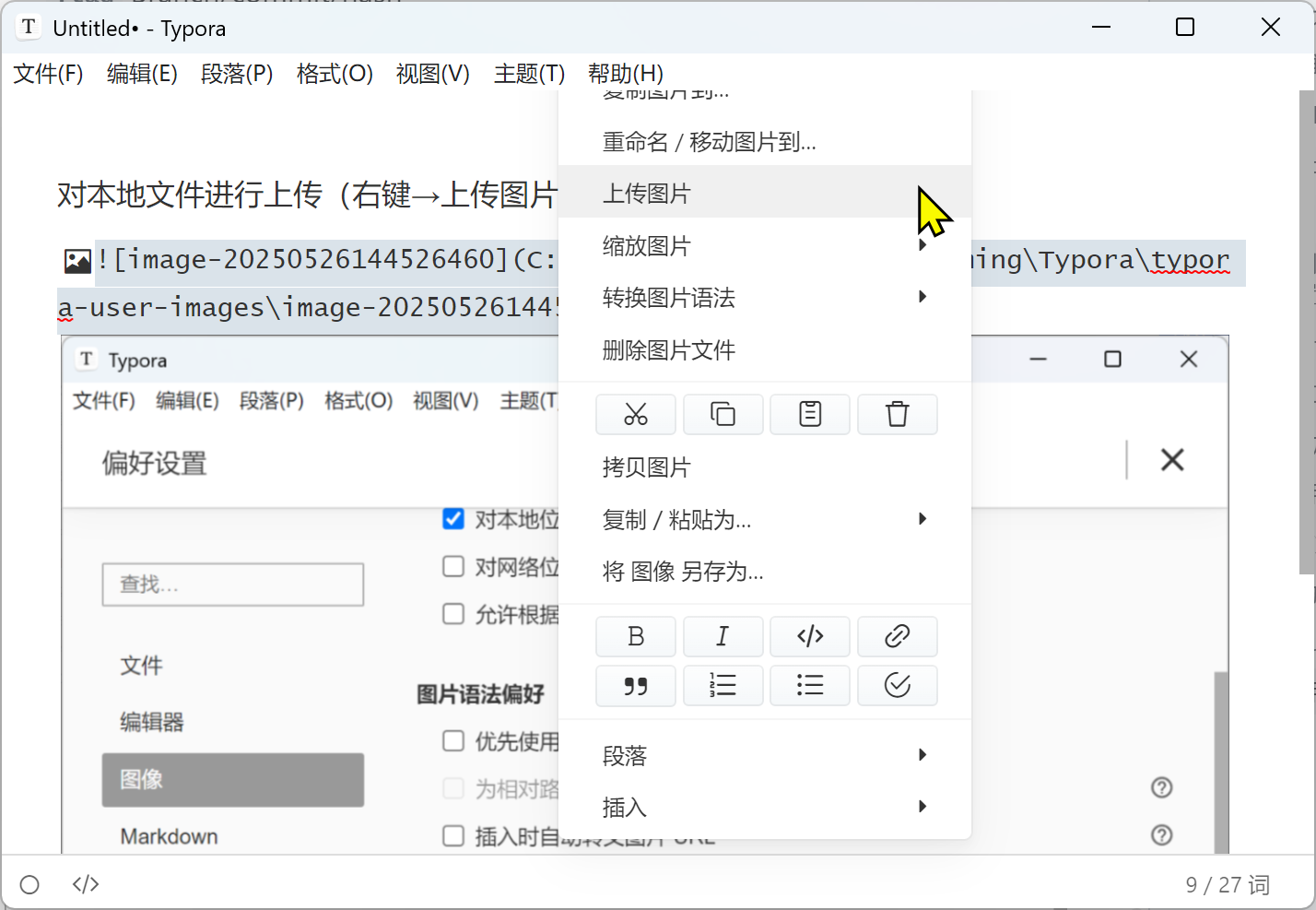This screenshot has height=910, width=1316.
Task: Apply Italic formatting with the I icon
Action: click(x=723, y=636)
